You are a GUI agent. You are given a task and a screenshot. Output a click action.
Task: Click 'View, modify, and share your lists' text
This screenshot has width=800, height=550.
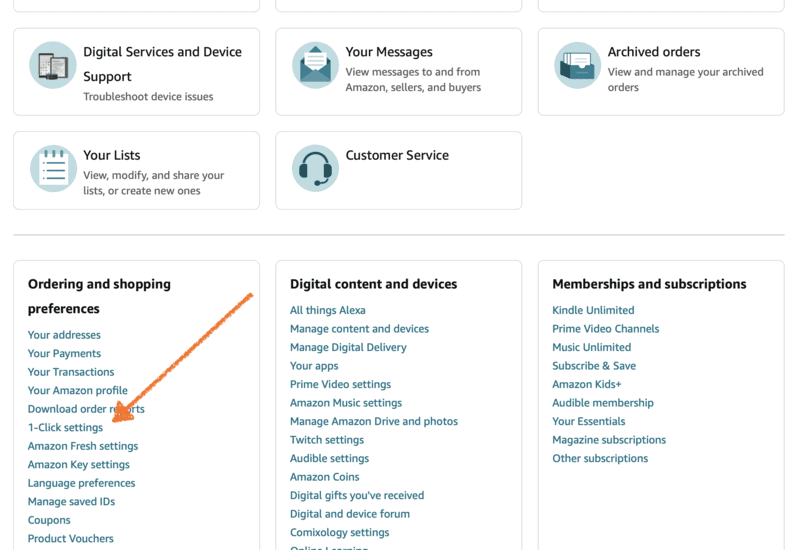[x=154, y=183]
